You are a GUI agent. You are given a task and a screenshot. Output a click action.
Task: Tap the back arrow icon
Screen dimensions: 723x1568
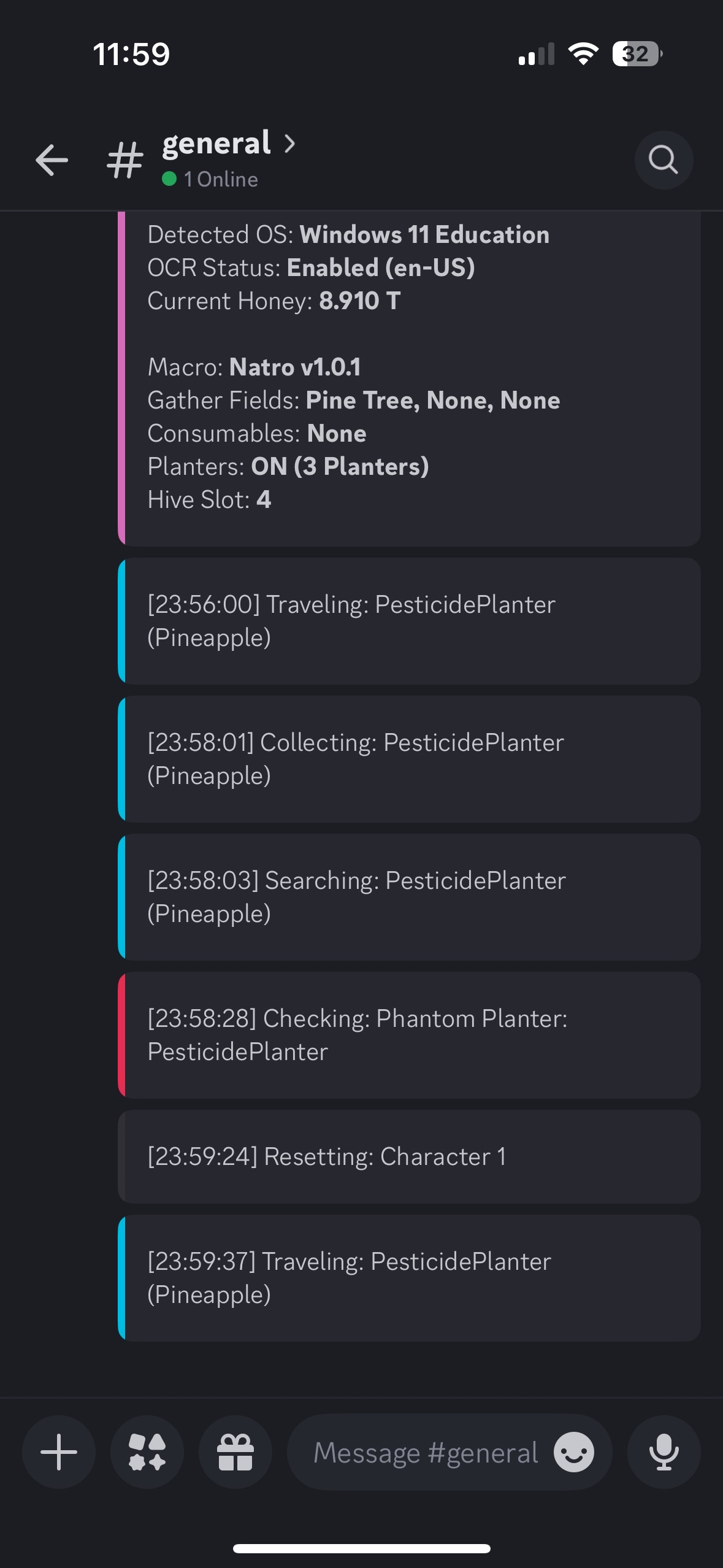click(x=52, y=160)
